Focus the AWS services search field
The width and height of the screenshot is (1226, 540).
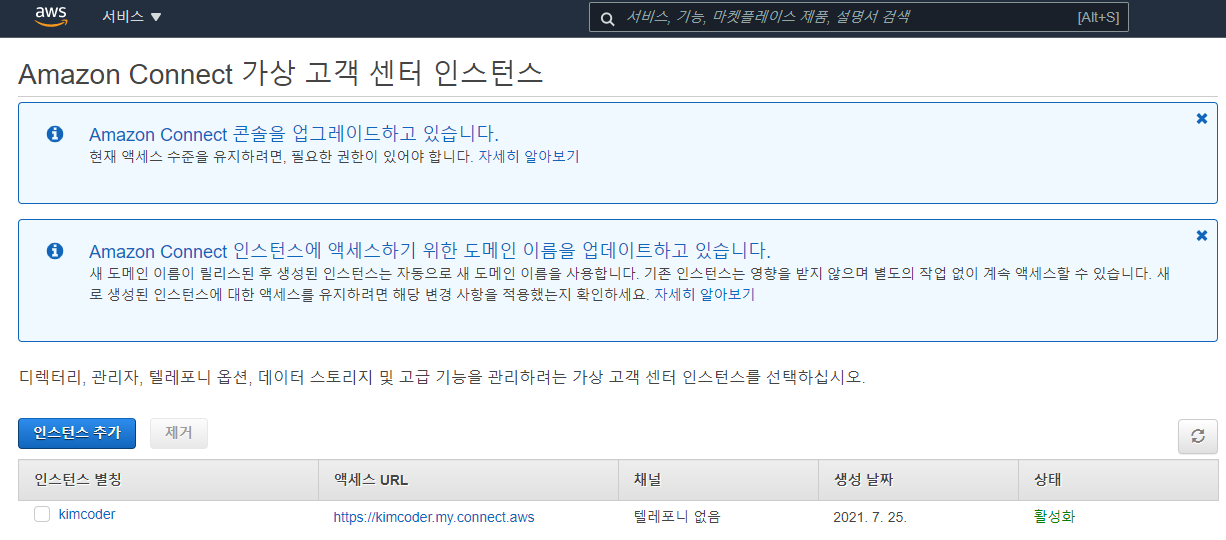858,17
